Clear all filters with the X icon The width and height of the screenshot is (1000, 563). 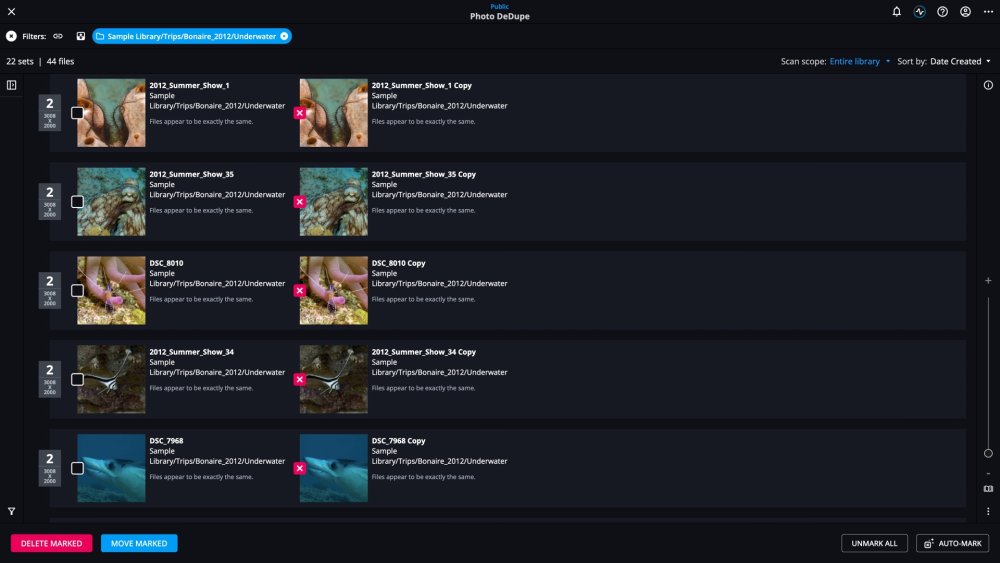coord(11,36)
